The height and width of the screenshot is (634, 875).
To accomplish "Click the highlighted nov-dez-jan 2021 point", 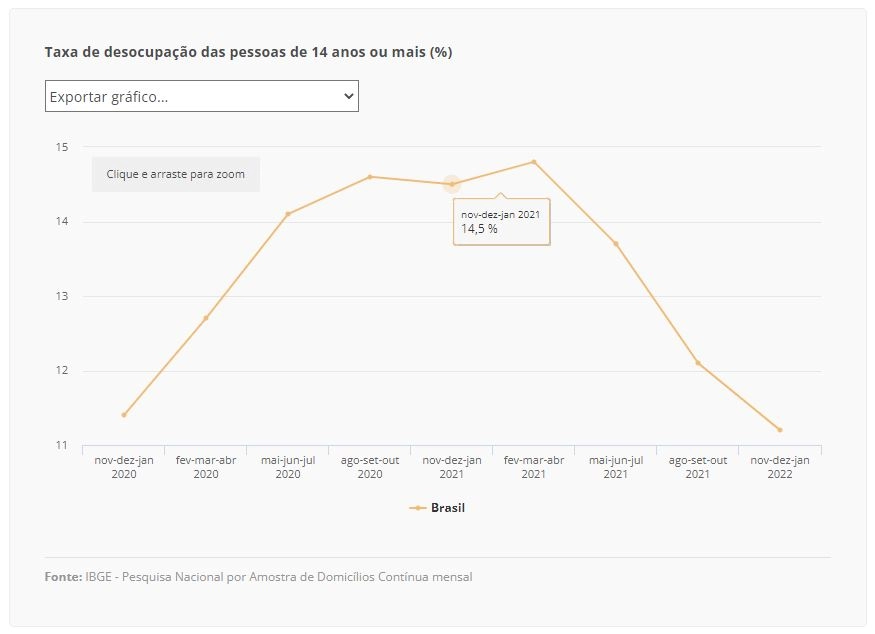I will (452, 184).
